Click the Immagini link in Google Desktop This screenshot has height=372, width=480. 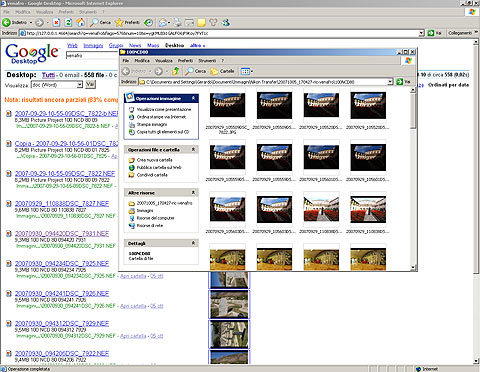(93, 45)
